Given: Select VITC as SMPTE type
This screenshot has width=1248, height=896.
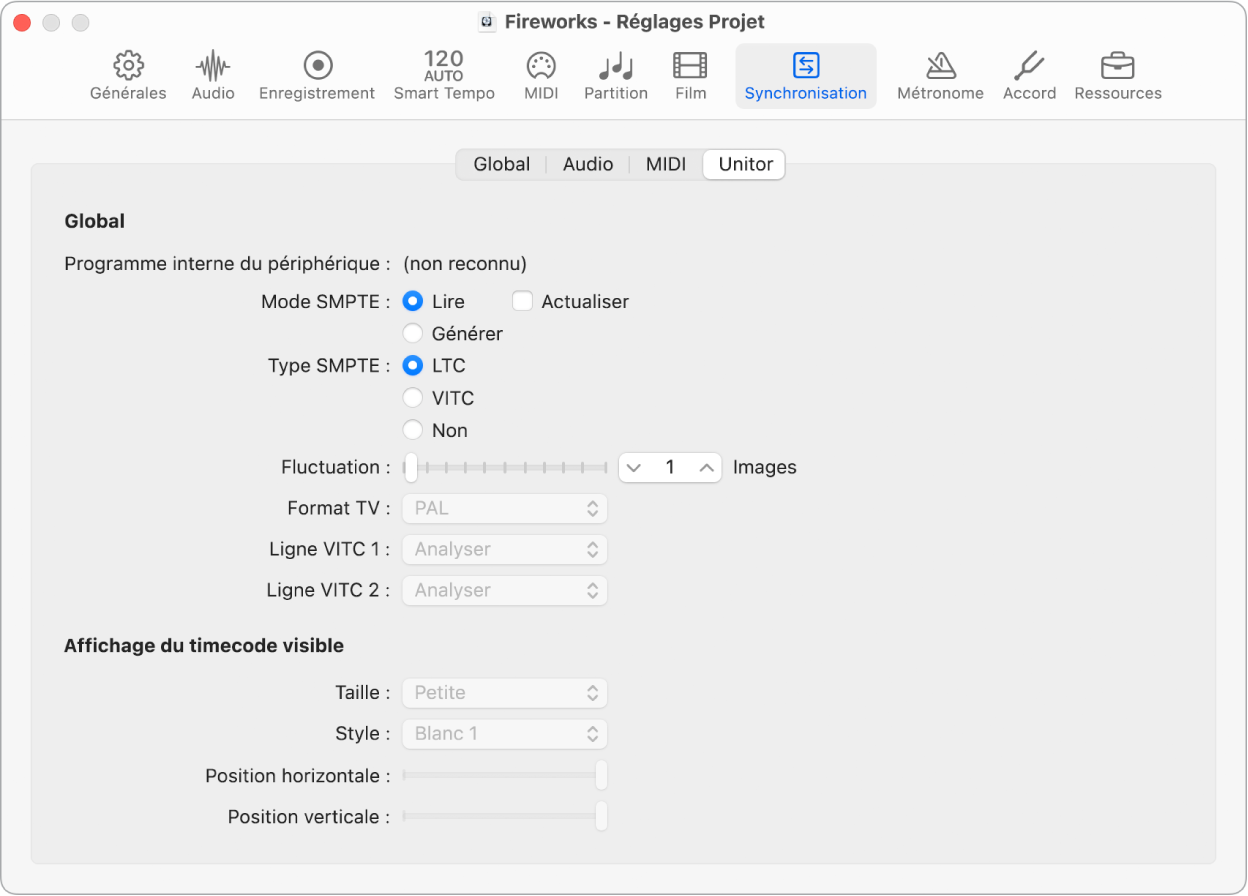Looking at the screenshot, I should [x=412, y=398].
